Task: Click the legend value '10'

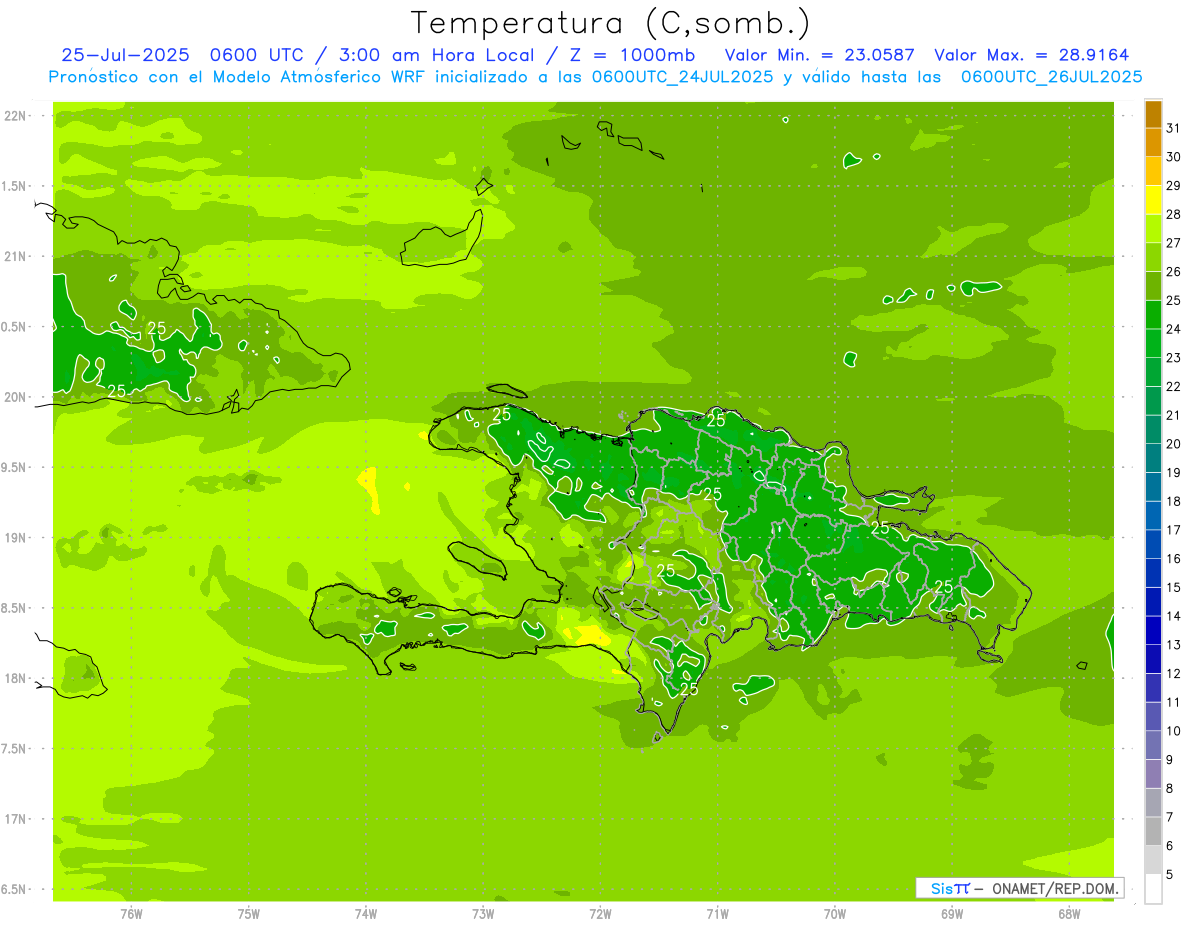Action: tap(1174, 731)
